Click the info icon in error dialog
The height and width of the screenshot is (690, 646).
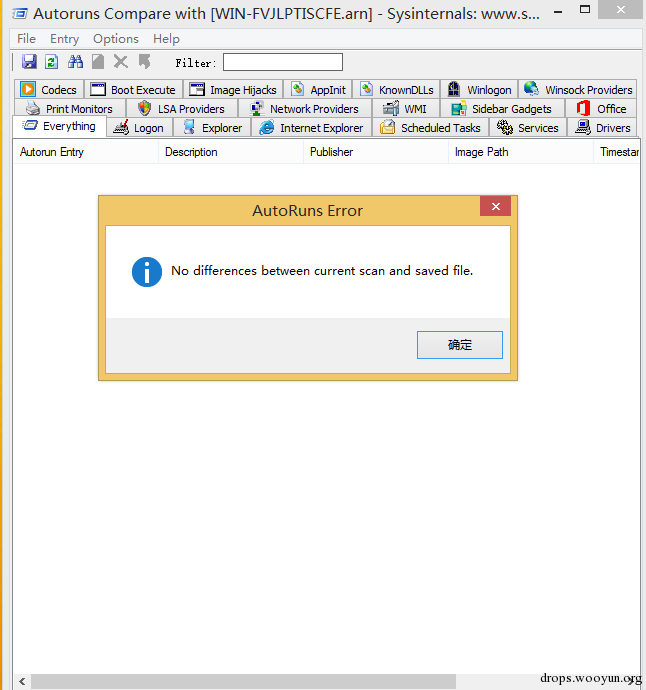(x=147, y=272)
